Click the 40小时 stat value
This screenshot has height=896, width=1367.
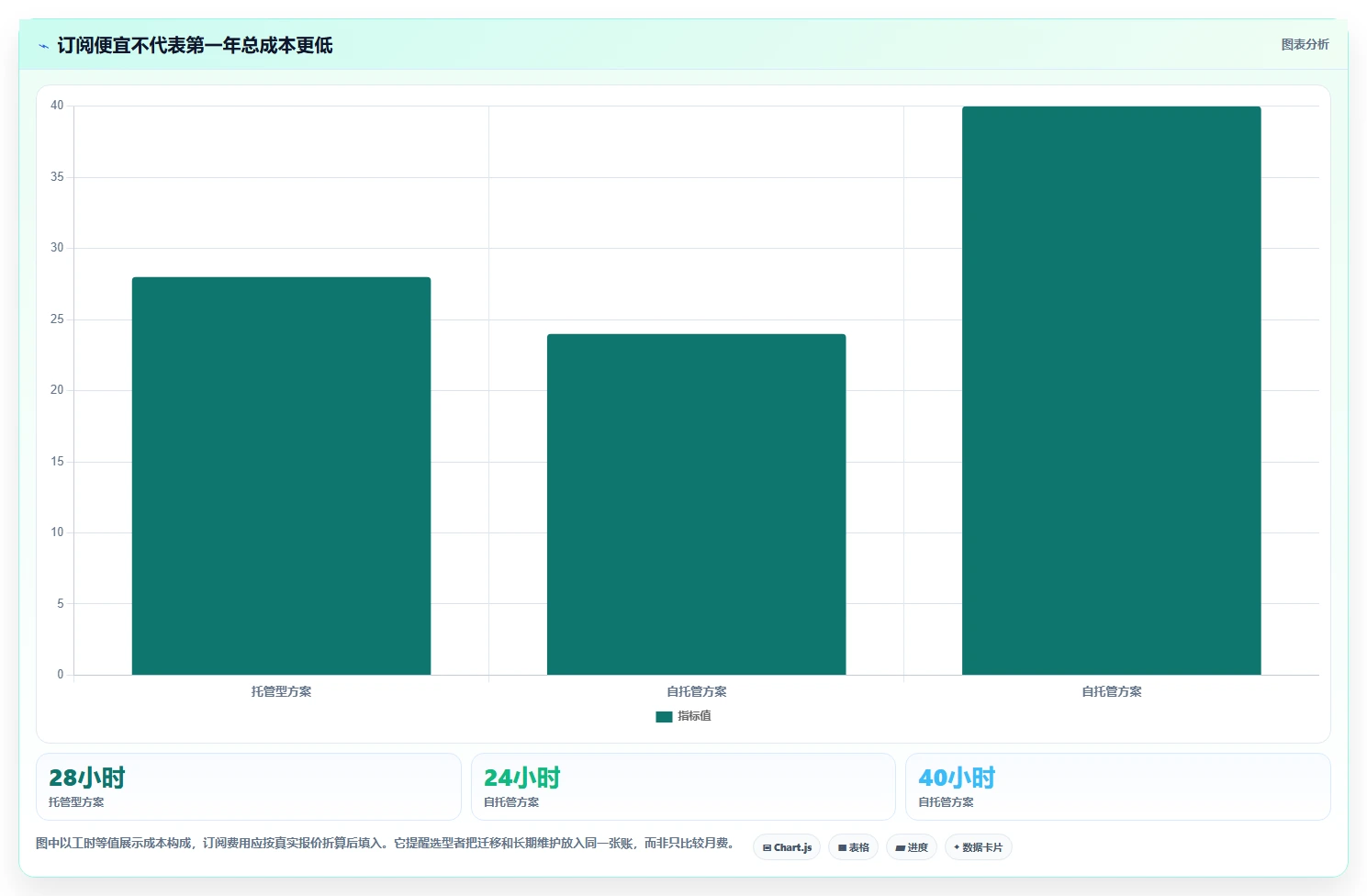click(x=957, y=778)
